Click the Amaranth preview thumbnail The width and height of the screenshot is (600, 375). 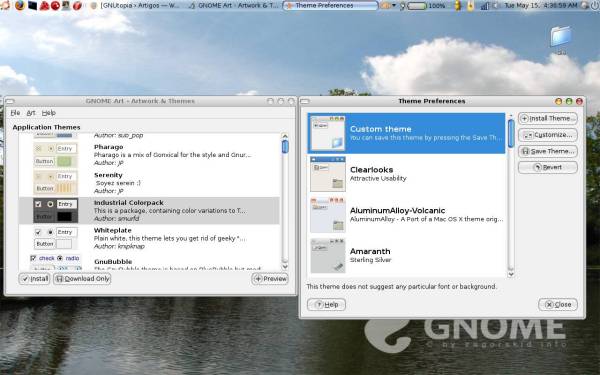pos(328,255)
